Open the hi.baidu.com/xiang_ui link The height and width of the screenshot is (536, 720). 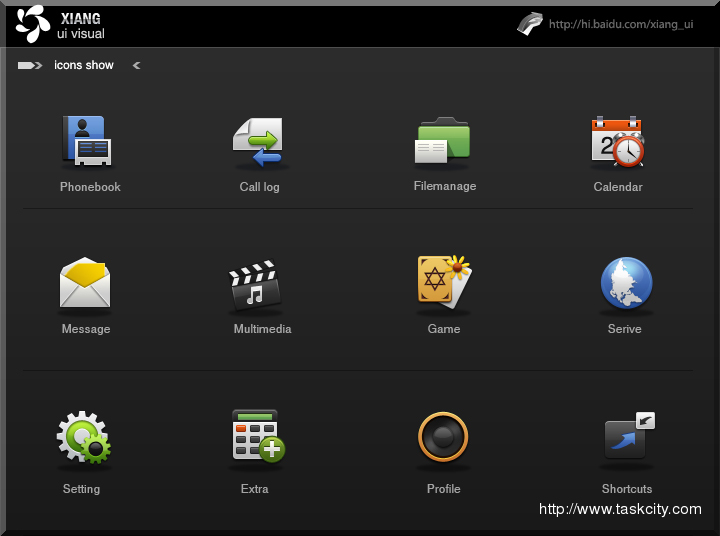click(620, 25)
